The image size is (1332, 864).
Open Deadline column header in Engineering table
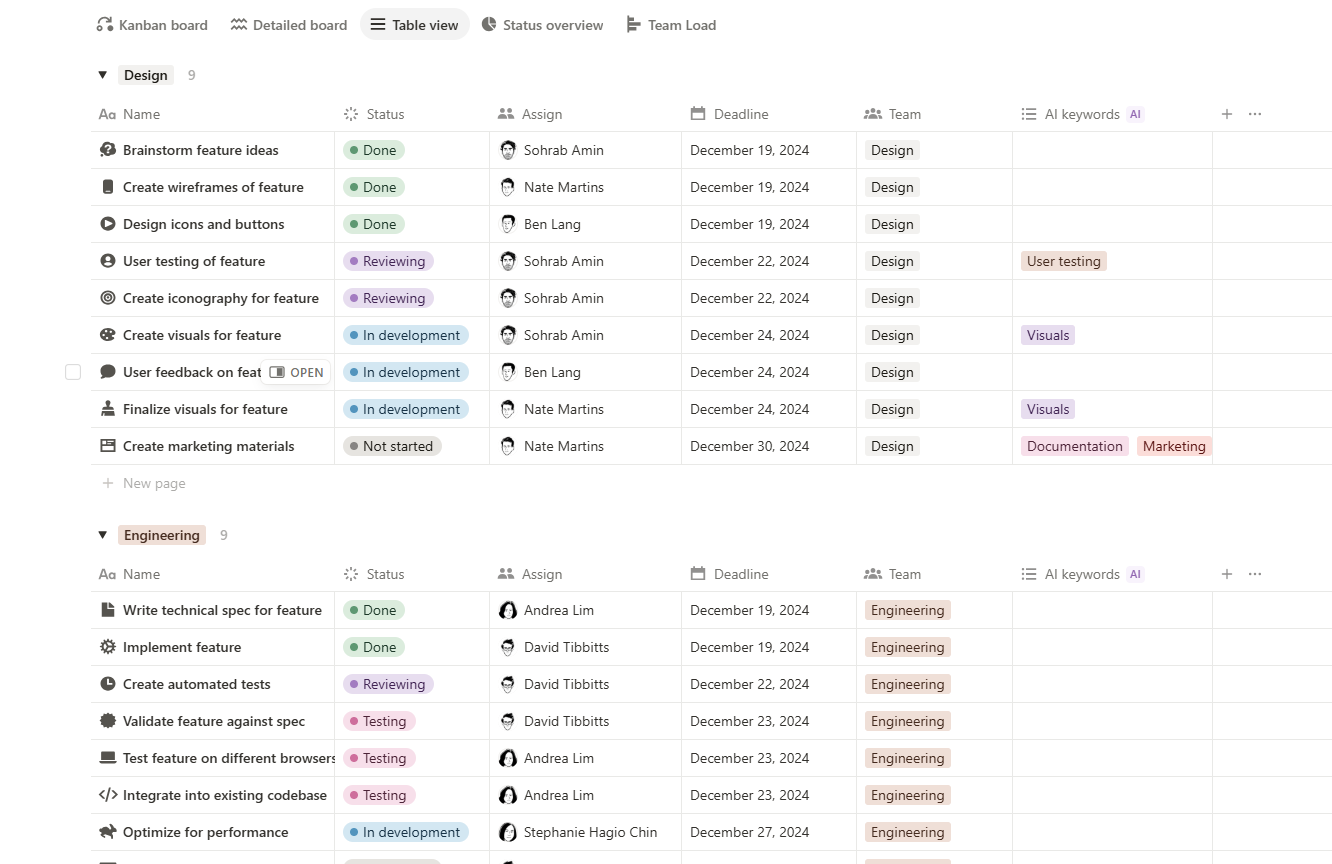tap(769, 574)
